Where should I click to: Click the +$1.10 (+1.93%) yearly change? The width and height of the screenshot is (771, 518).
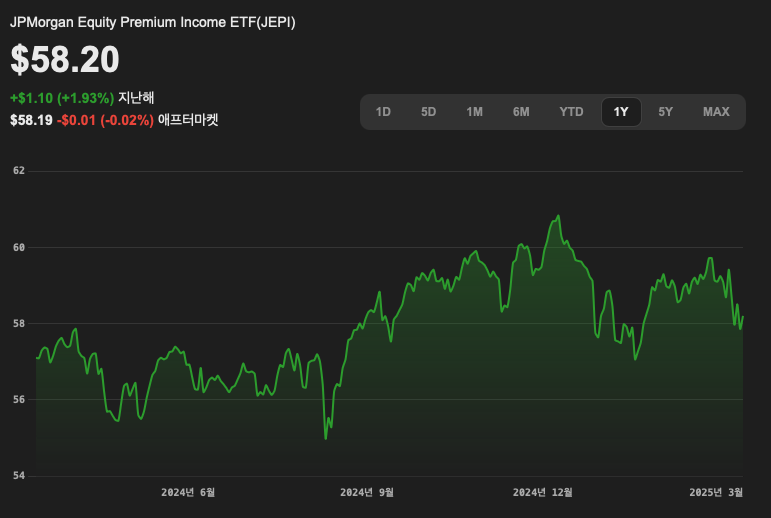tap(62, 98)
